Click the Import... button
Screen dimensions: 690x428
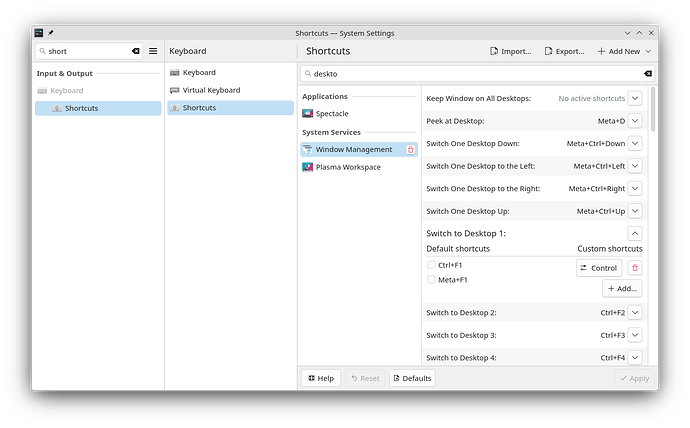511,51
